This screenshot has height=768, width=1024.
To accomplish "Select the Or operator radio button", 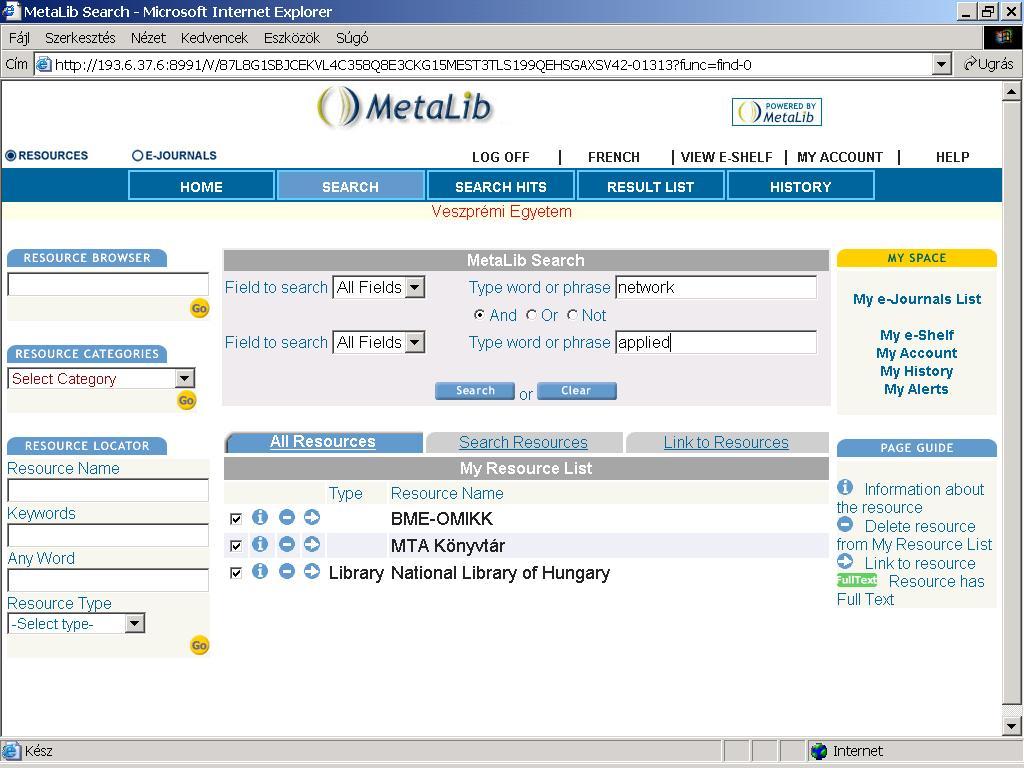I will 531,315.
